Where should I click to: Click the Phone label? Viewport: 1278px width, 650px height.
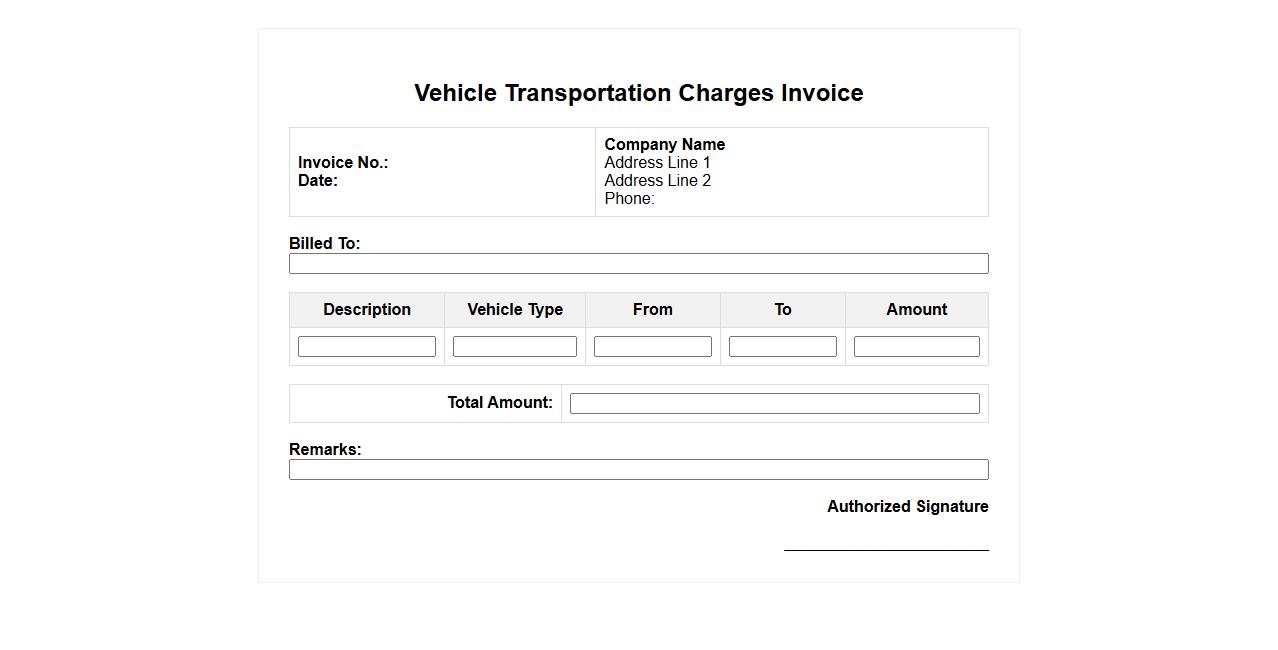tap(629, 199)
